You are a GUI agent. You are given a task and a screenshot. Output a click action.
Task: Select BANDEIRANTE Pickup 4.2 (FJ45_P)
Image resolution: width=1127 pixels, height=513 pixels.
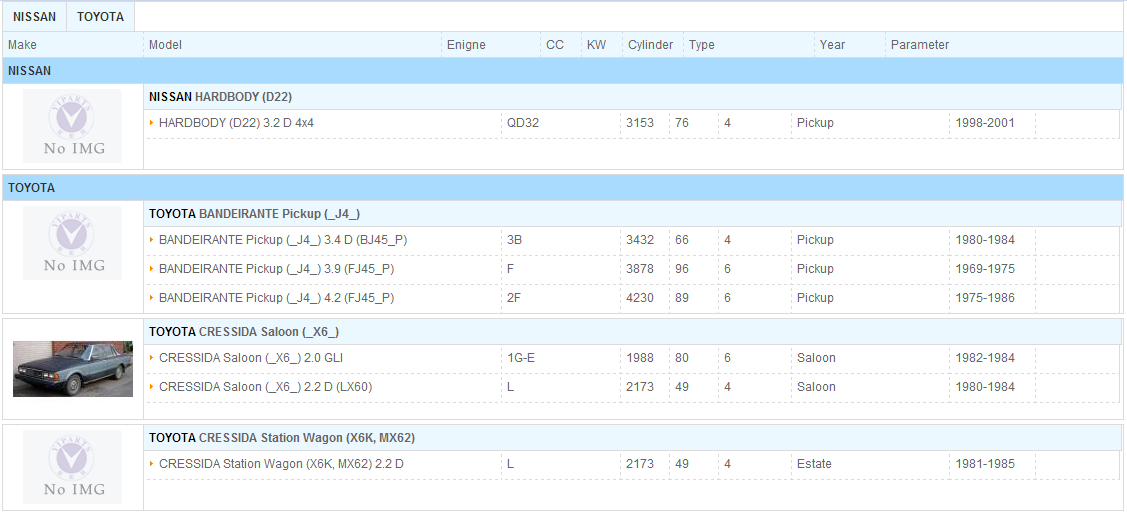tap(276, 297)
